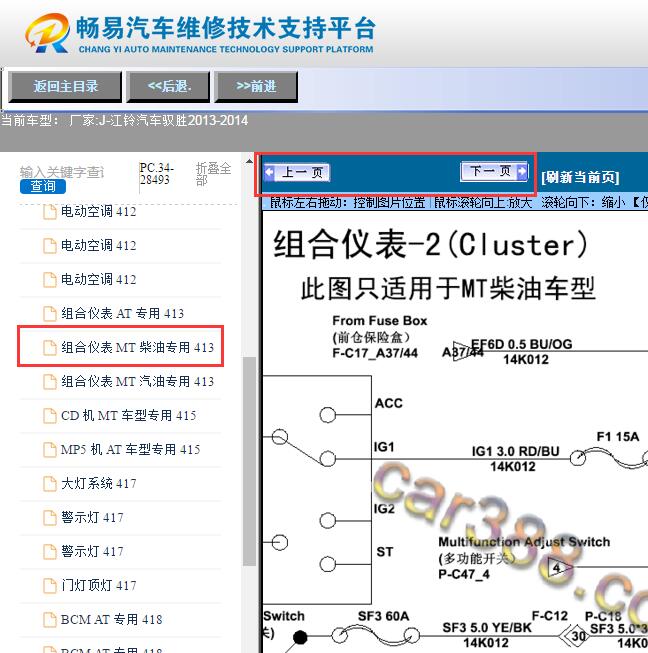Click document icon beside 门灯顶灯 417
The image size is (648, 653).
click(50, 586)
